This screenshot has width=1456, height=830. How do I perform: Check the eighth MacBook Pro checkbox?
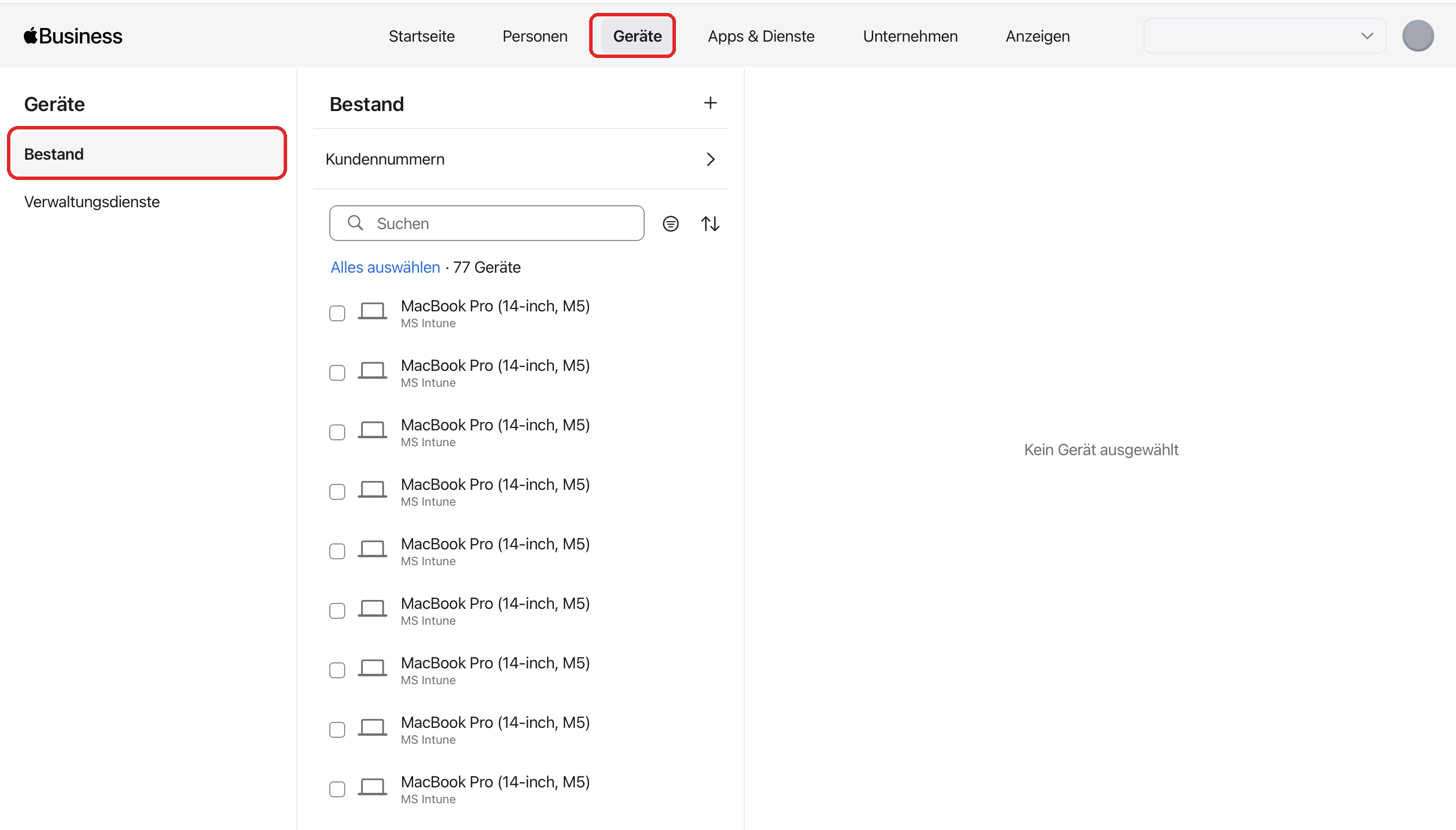pyautogui.click(x=337, y=730)
